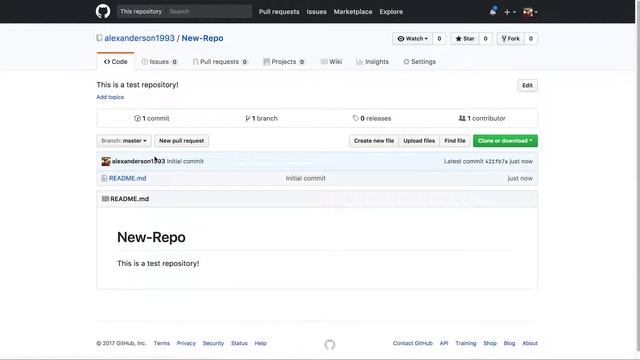Expand the green Clone or download dropdown
The height and width of the screenshot is (360, 640).
pos(505,141)
